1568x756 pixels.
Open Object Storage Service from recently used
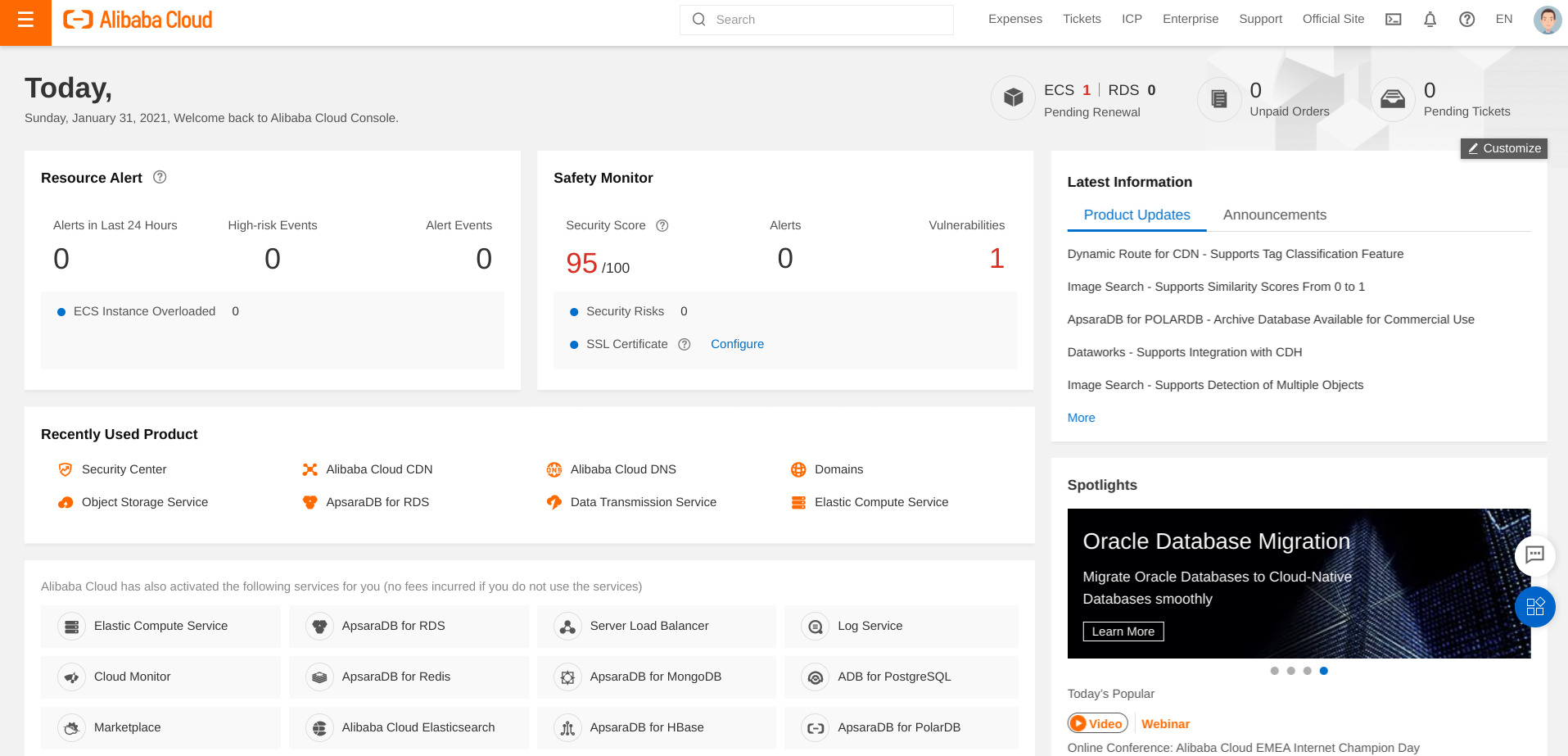coord(66,502)
